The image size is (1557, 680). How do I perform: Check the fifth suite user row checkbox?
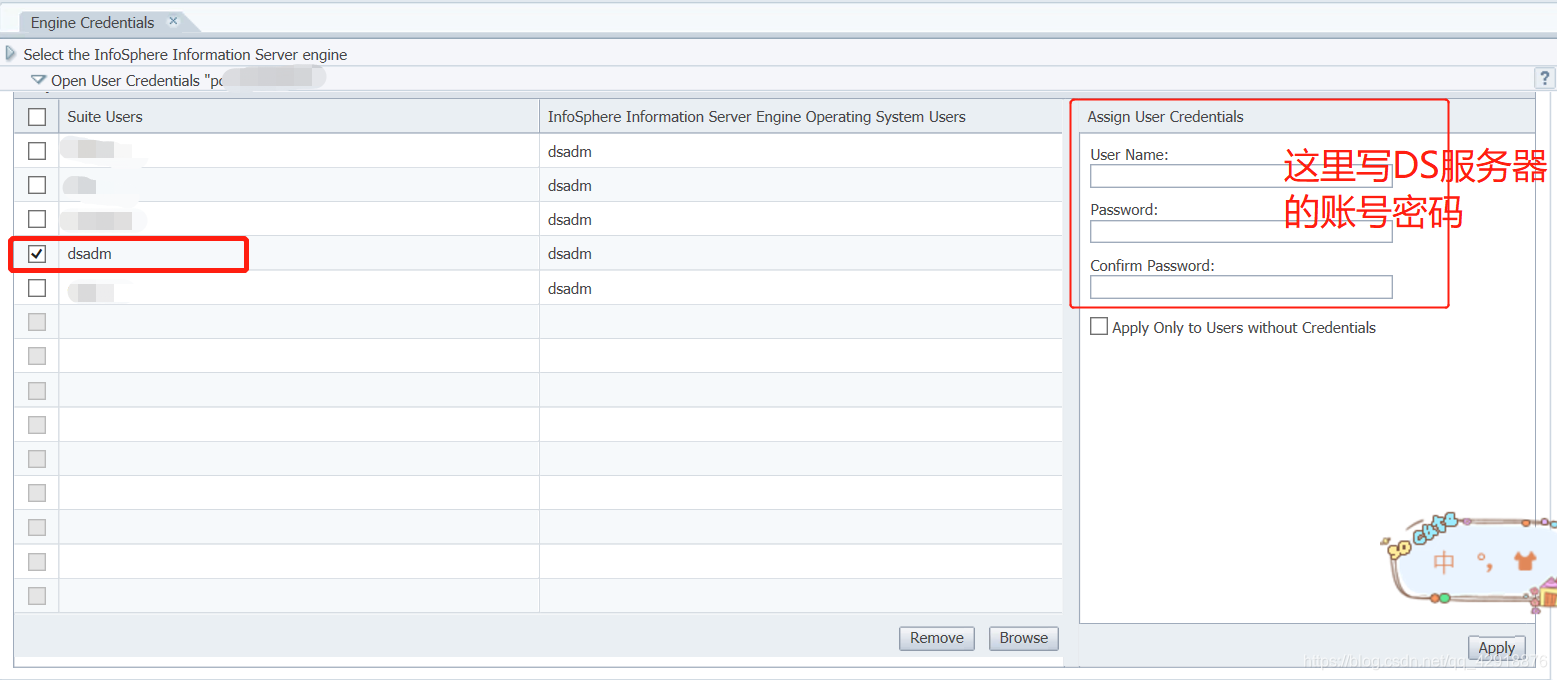pyautogui.click(x=37, y=288)
